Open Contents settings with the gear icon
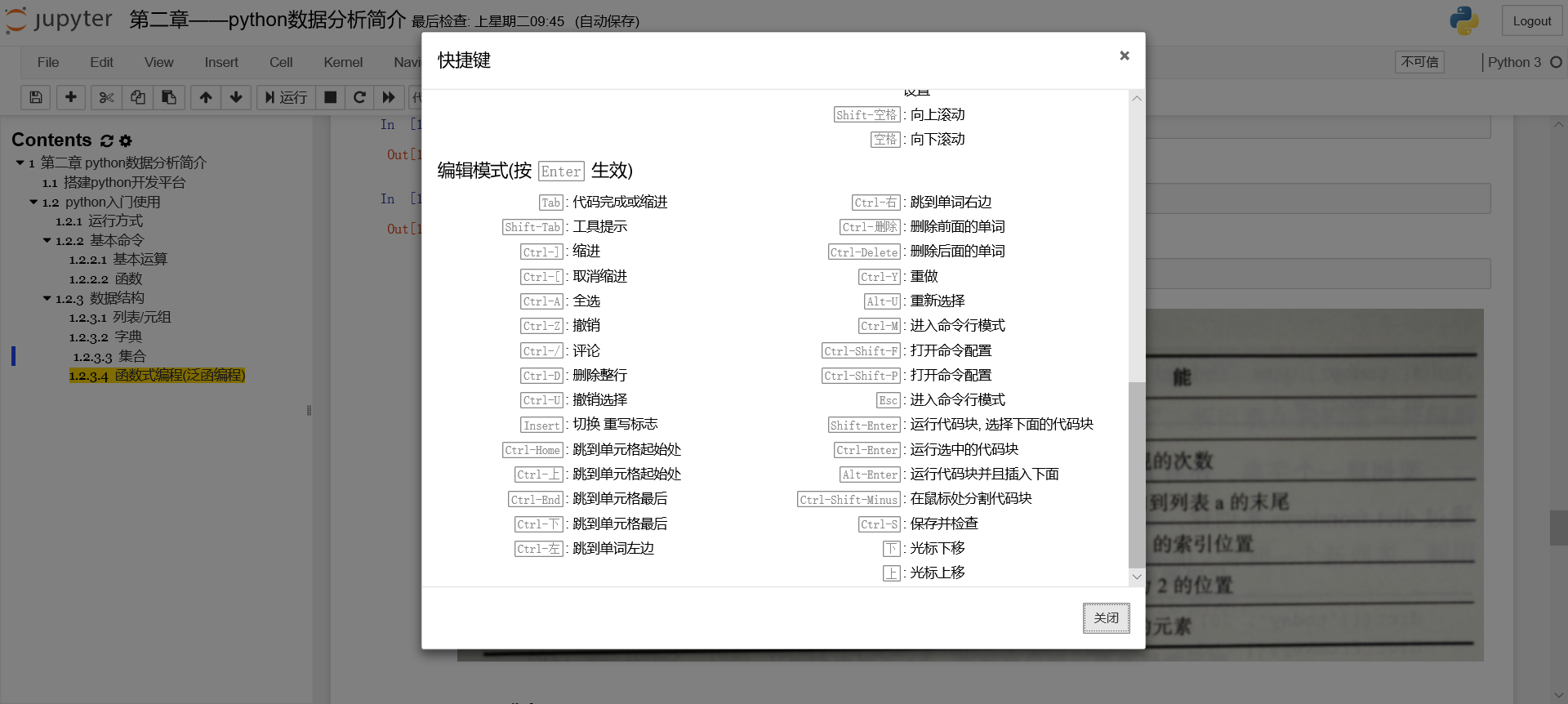 126,140
